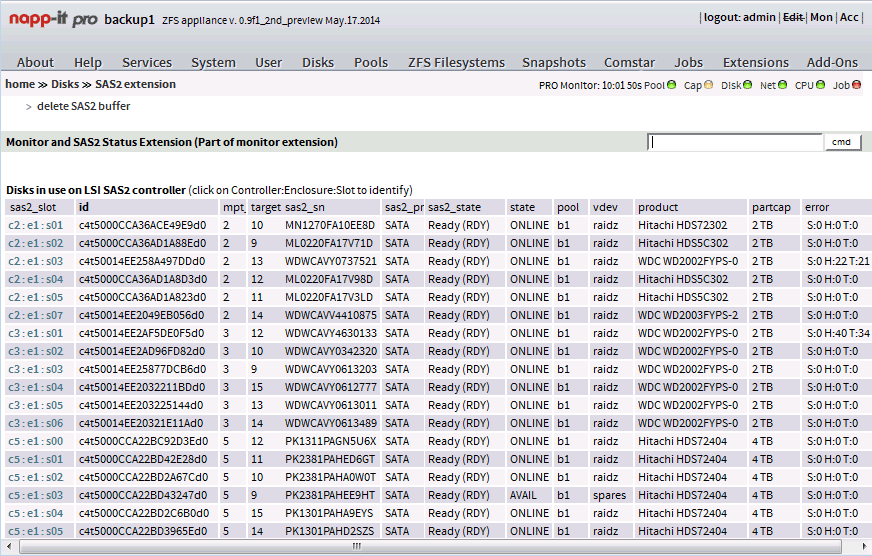
Task: Select serial number PK1311PAGN5U6X
Action: click(330, 441)
